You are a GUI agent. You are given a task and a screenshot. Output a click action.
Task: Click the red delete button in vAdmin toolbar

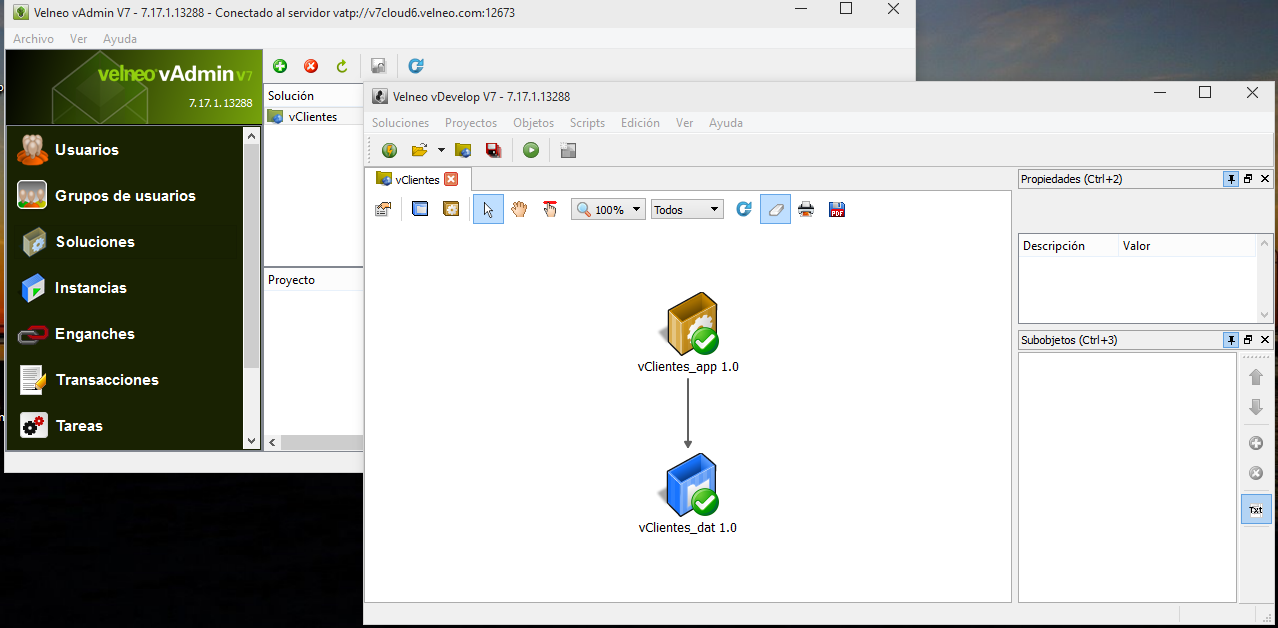(x=311, y=66)
